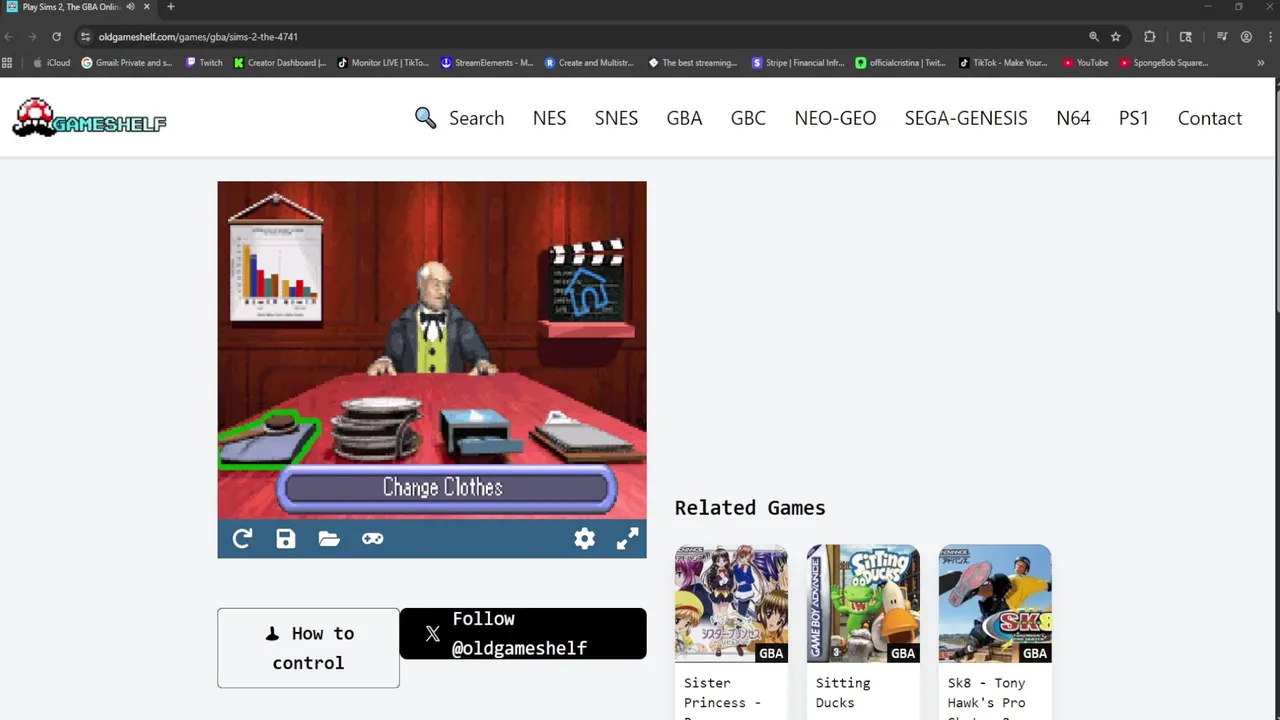Screen dimensions: 1280x720
Task: Click the save state floppy disk icon
Action: [x=286, y=539]
